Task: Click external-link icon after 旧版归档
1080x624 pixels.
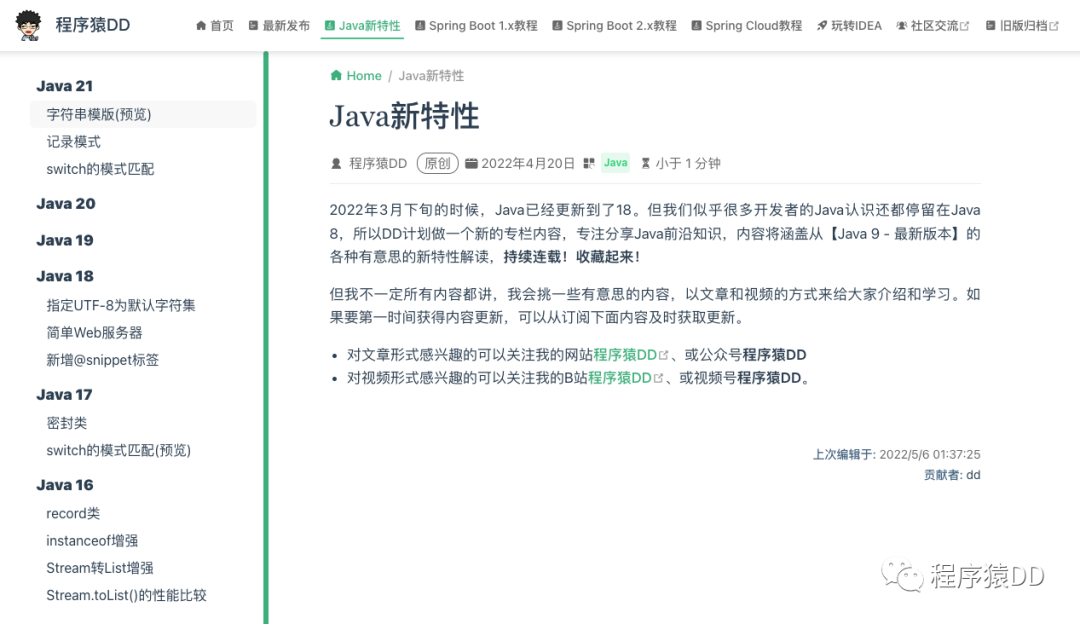Action: [x=1055, y=26]
